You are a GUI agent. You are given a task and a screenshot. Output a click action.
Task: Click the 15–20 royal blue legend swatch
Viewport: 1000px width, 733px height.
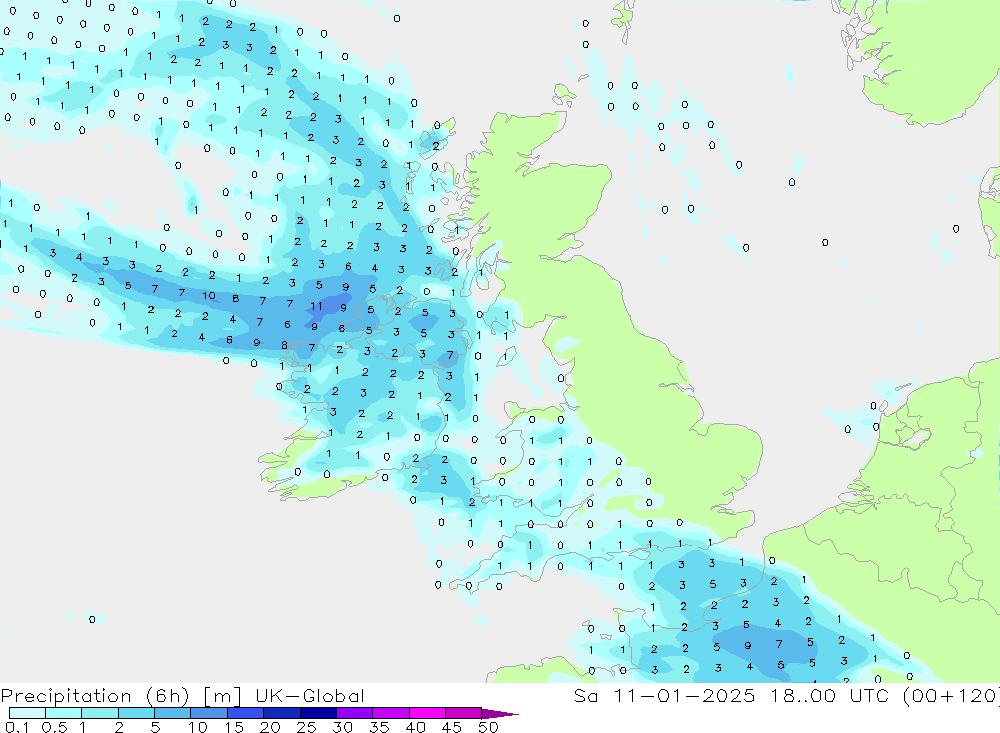[246, 713]
